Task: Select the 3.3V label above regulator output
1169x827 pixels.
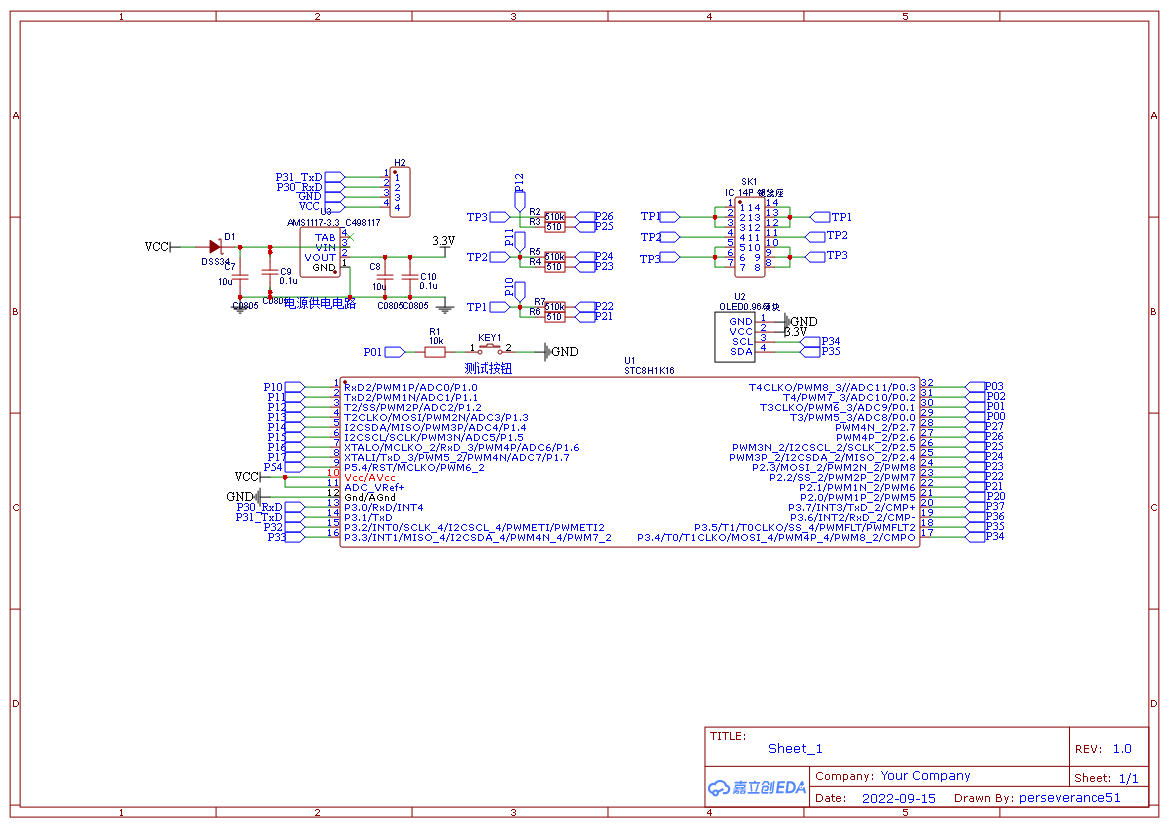Action: (444, 241)
